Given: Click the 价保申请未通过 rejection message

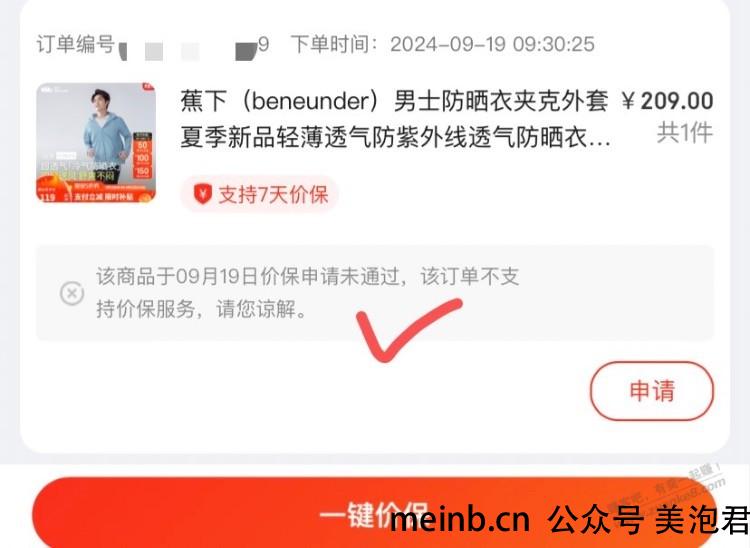Looking at the screenshot, I should coord(308,293).
